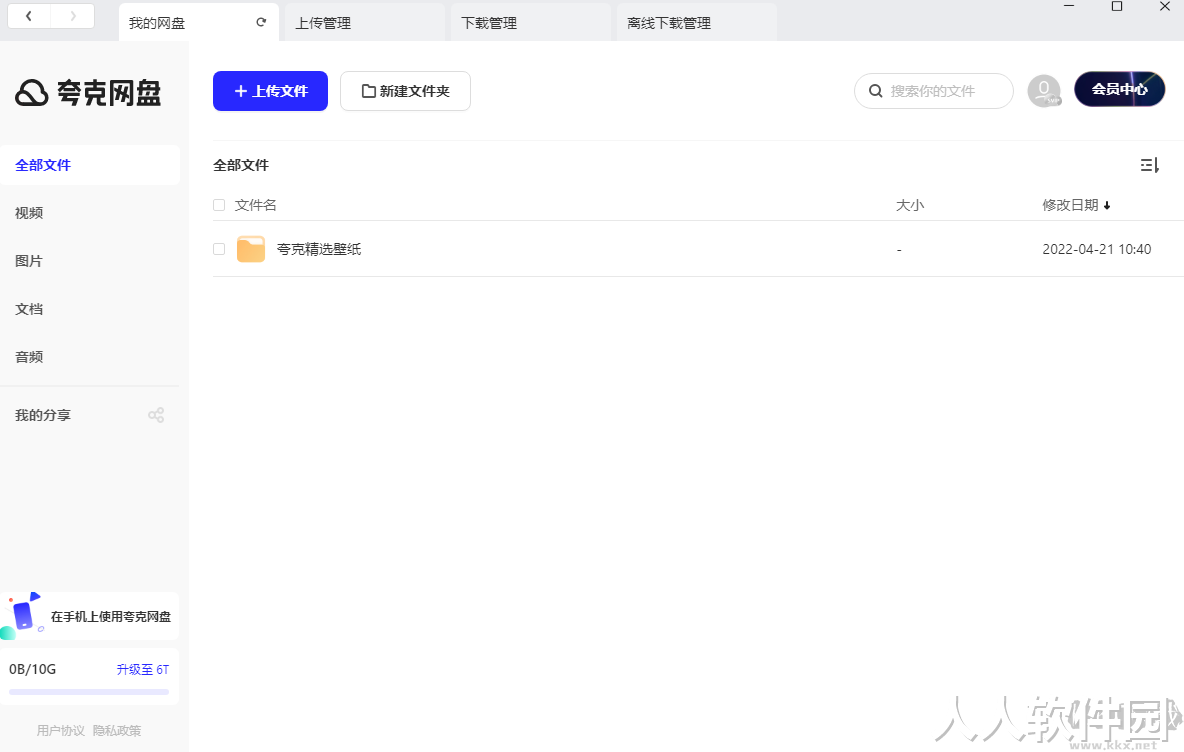Go forward with the right arrow button
Image resolution: width=1184 pixels, height=752 pixels.
72,16
